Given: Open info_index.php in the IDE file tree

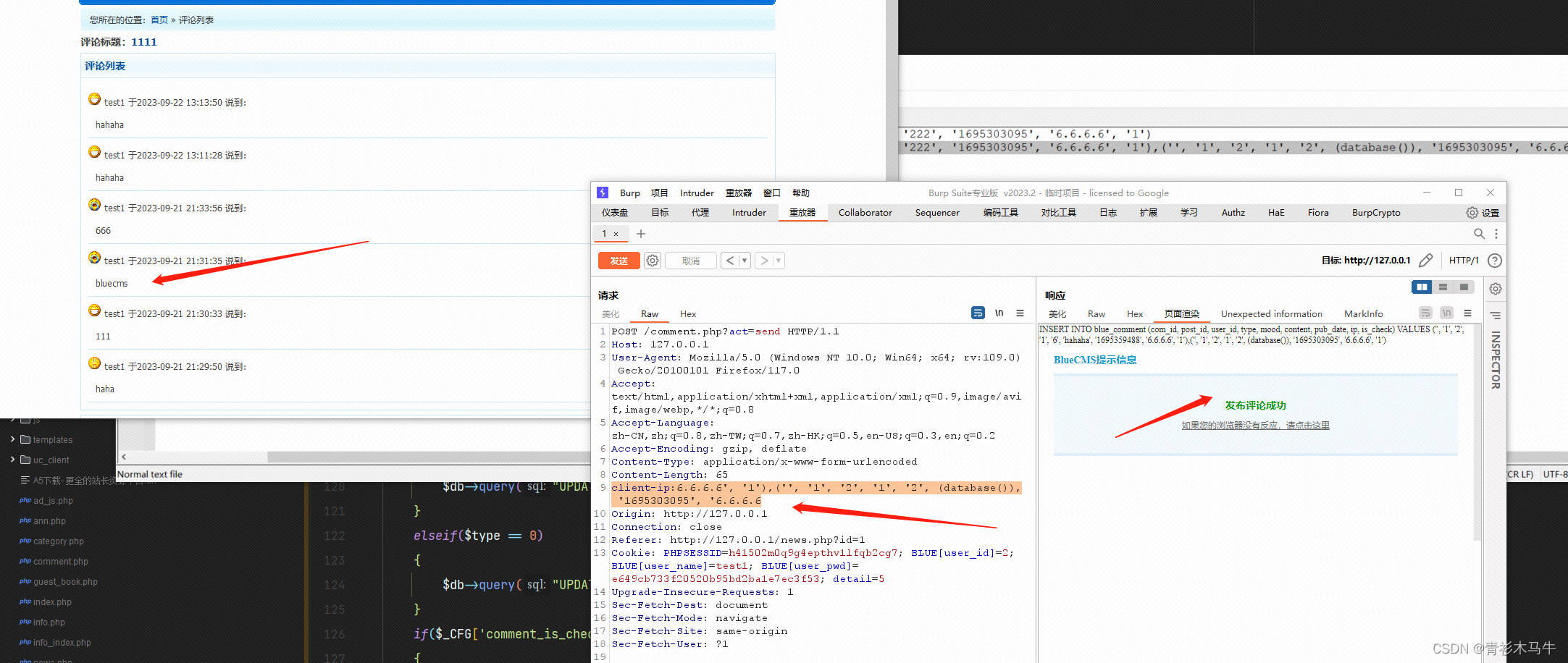Looking at the screenshot, I should 62,643.
